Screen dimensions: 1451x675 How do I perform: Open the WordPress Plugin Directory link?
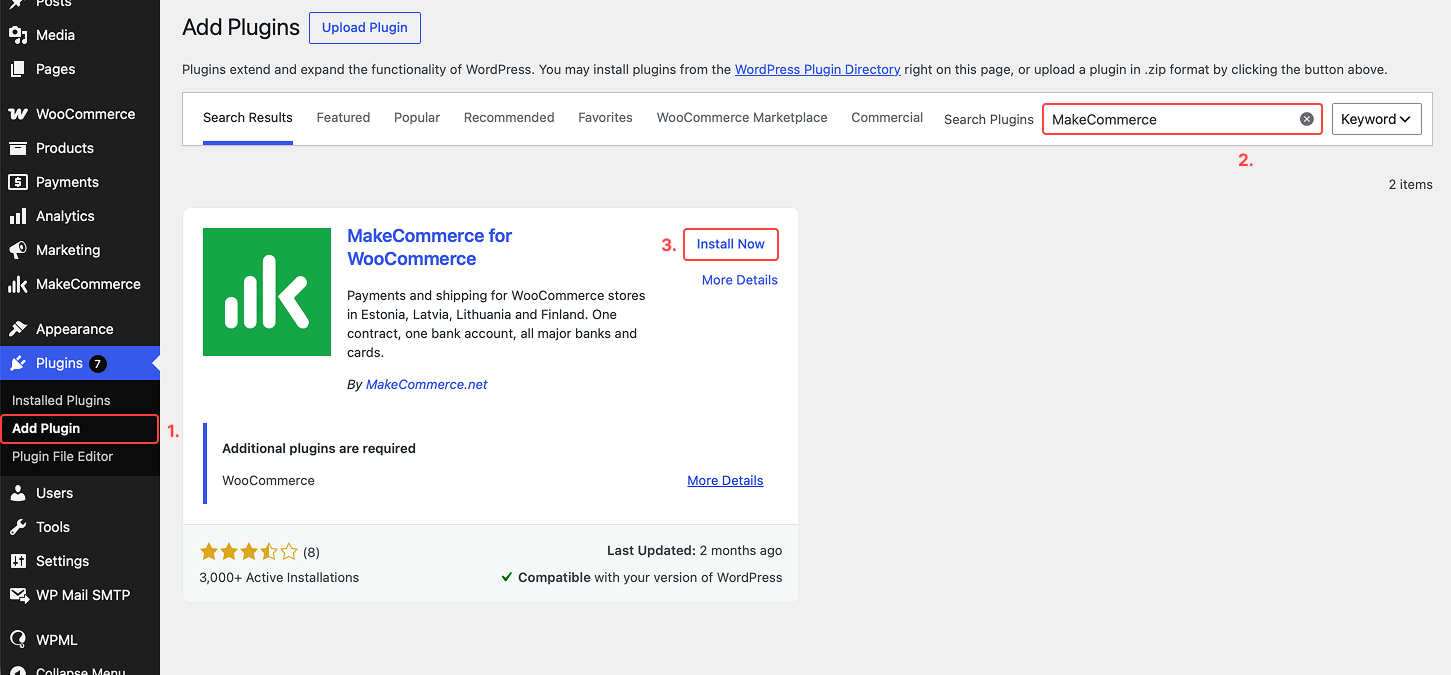(x=818, y=70)
